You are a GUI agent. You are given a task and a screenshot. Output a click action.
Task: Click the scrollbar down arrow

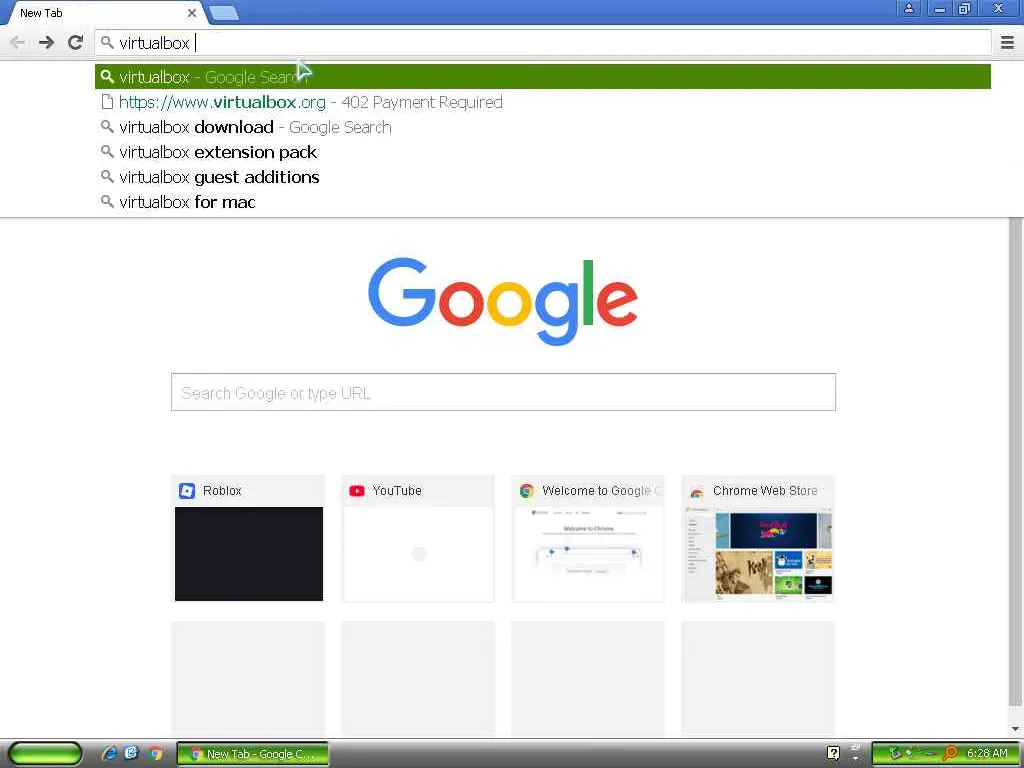click(1016, 728)
